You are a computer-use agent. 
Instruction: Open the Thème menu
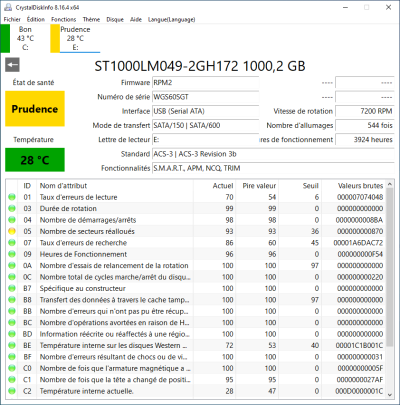(91, 19)
